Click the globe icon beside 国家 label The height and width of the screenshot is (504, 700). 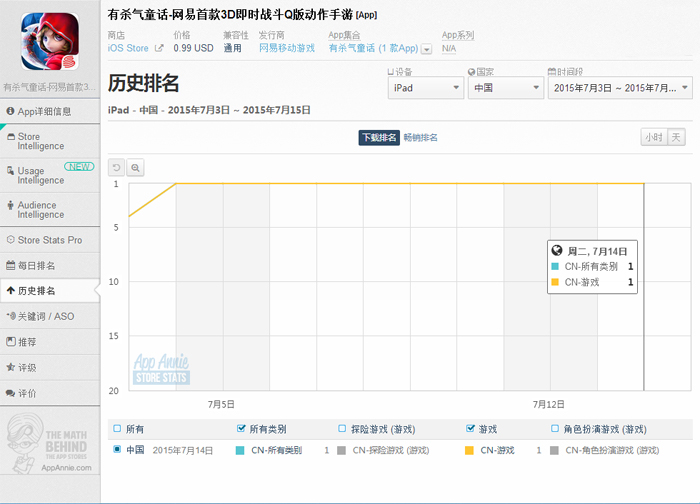pos(471,72)
